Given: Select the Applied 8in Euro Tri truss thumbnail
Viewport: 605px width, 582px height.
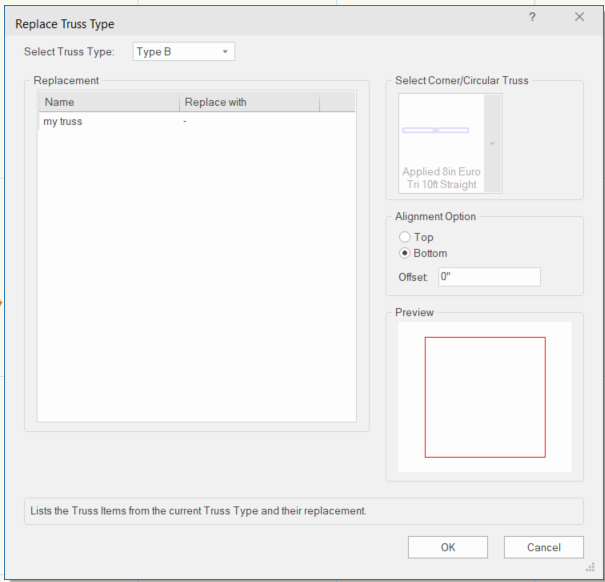Looking at the screenshot, I should point(441,143).
